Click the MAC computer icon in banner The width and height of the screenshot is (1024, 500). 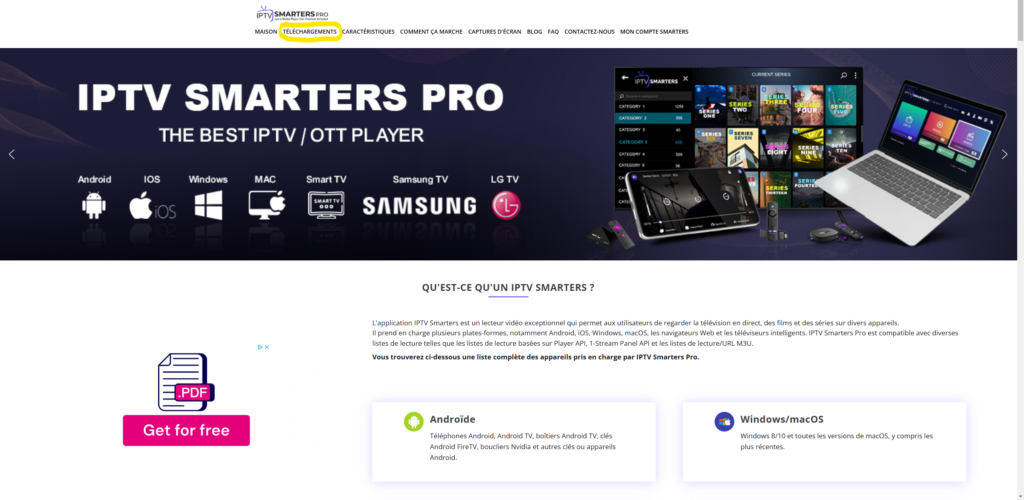[x=266, y=204]
